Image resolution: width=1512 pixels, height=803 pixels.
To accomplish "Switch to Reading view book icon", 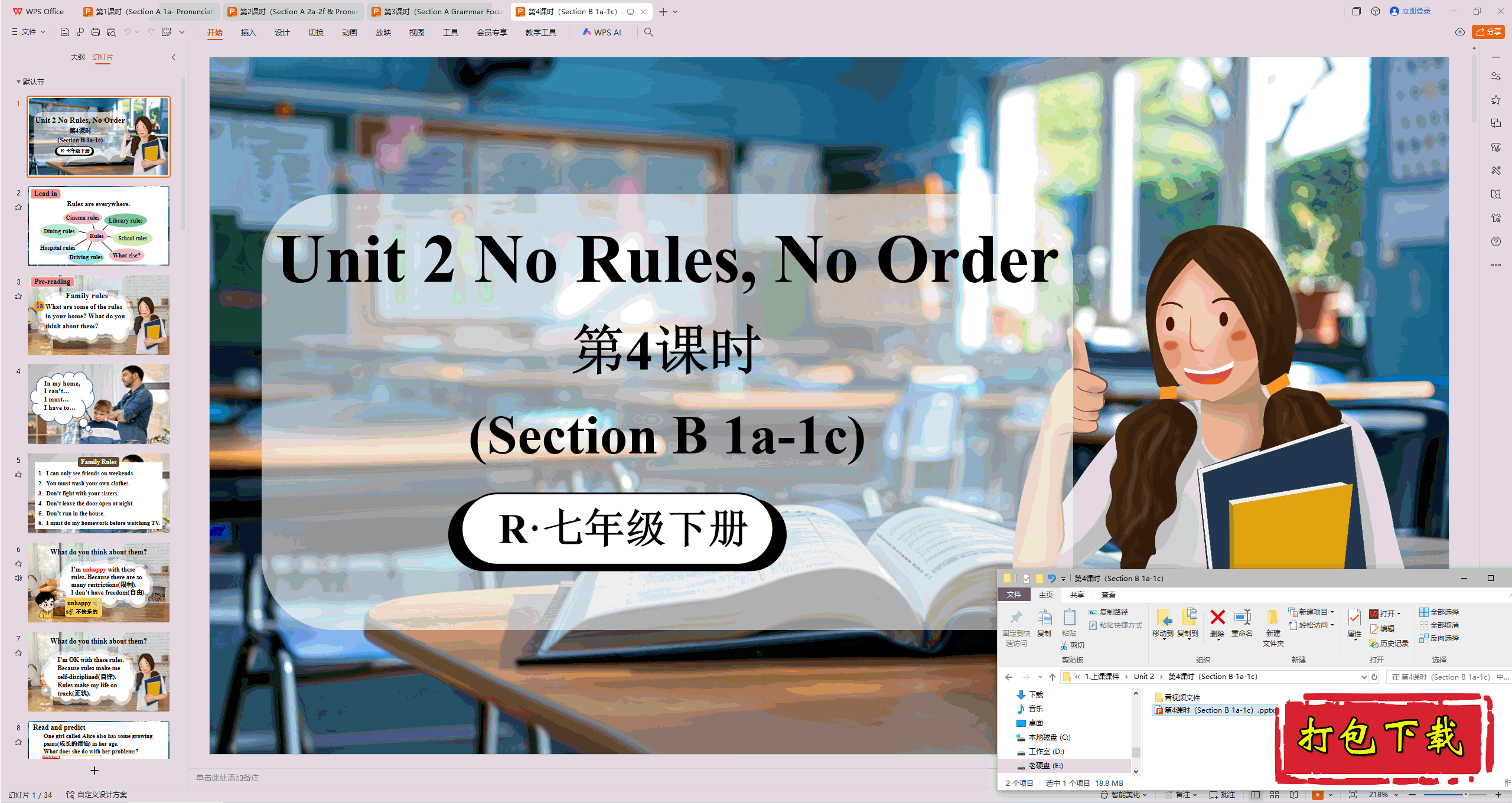I will click(1293, 795).
